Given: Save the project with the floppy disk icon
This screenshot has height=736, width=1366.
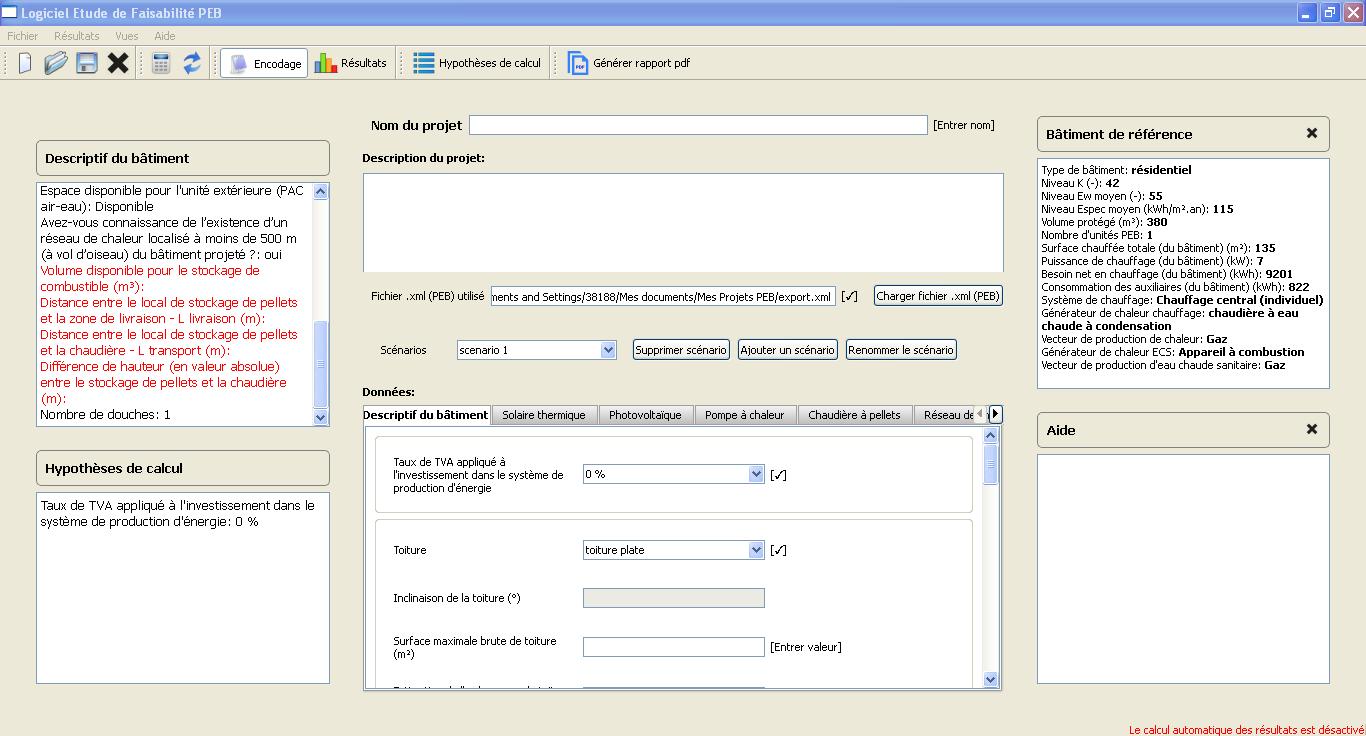Looking at the screenshot, I should point(87,63).
